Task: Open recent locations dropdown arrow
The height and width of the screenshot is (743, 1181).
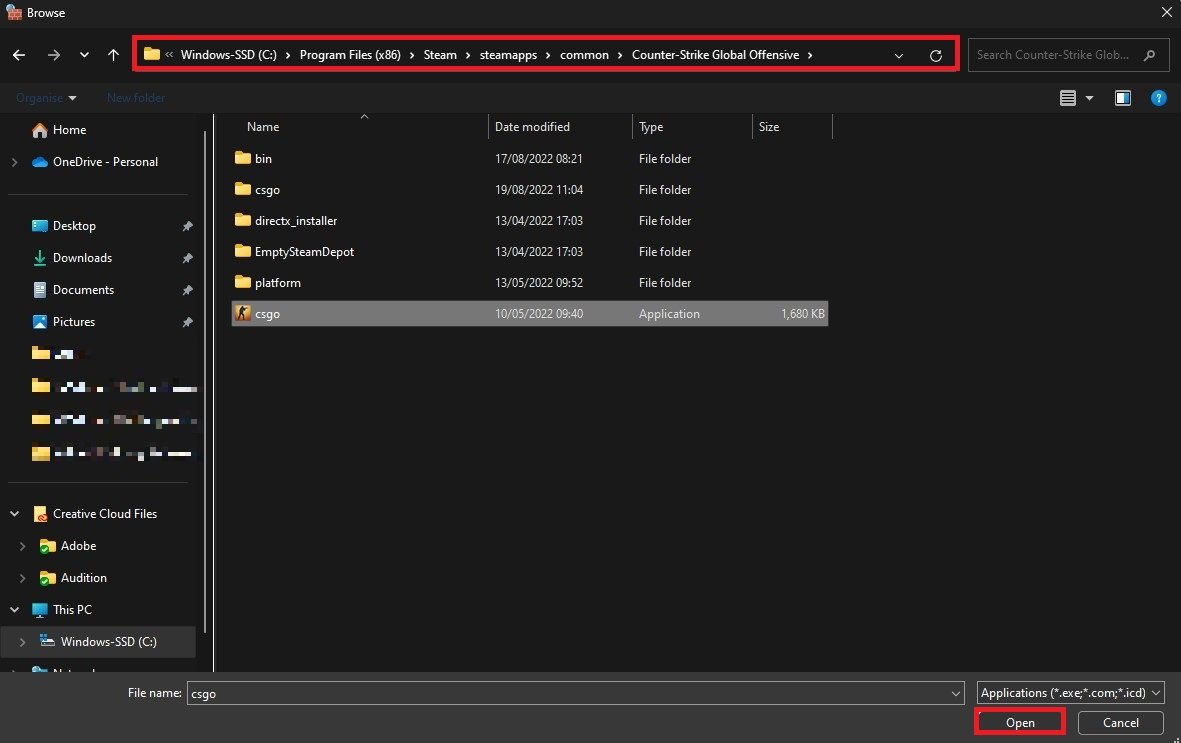Action: [x=84, y=55]
